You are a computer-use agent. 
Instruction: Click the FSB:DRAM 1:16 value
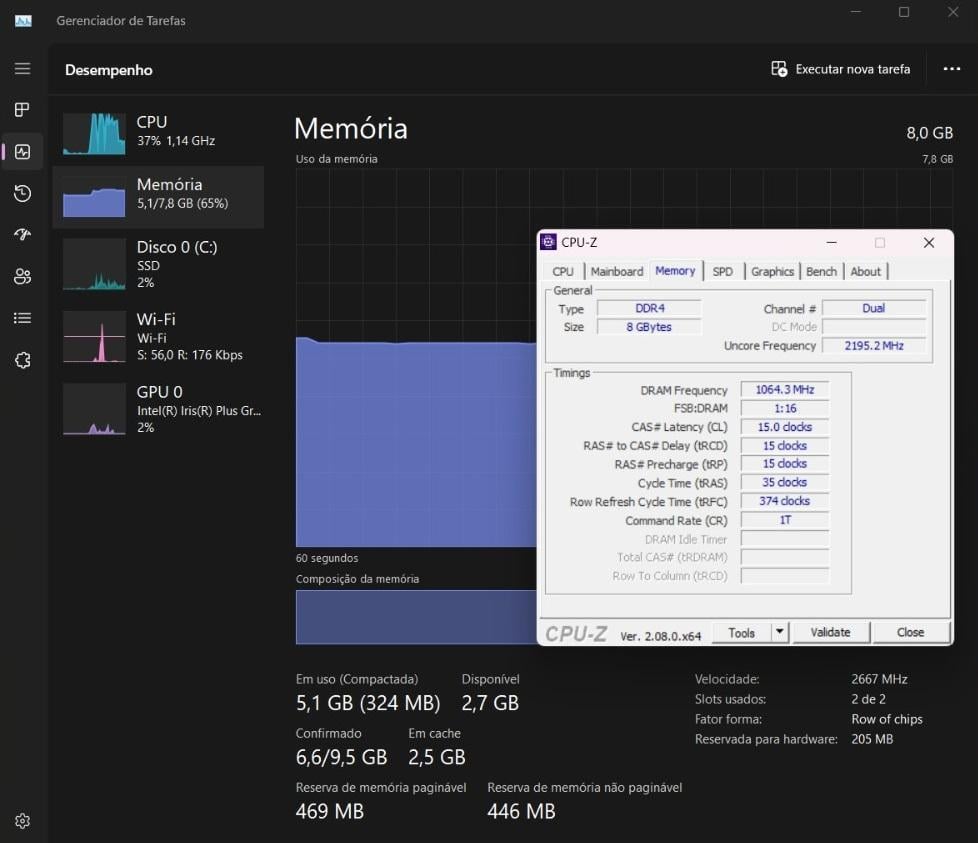(785, 408)
